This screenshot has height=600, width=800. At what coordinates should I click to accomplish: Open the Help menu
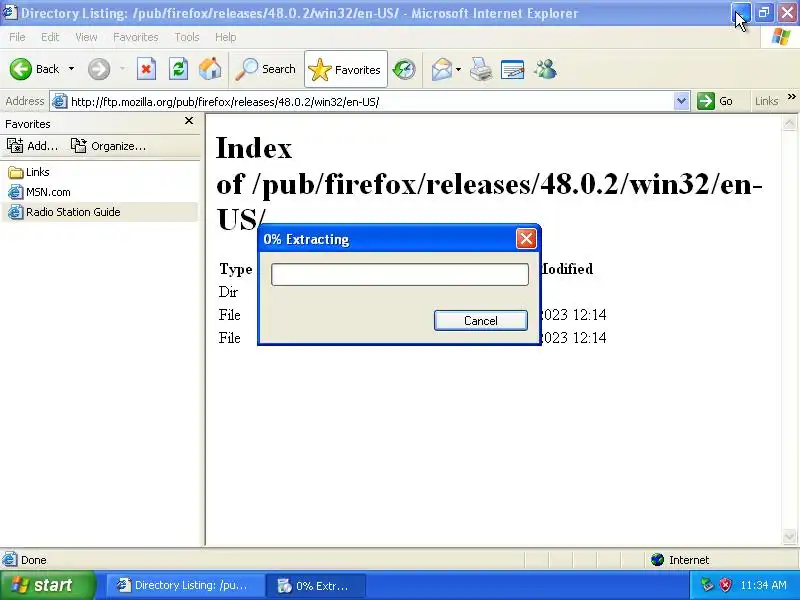(x=225, y=37)
